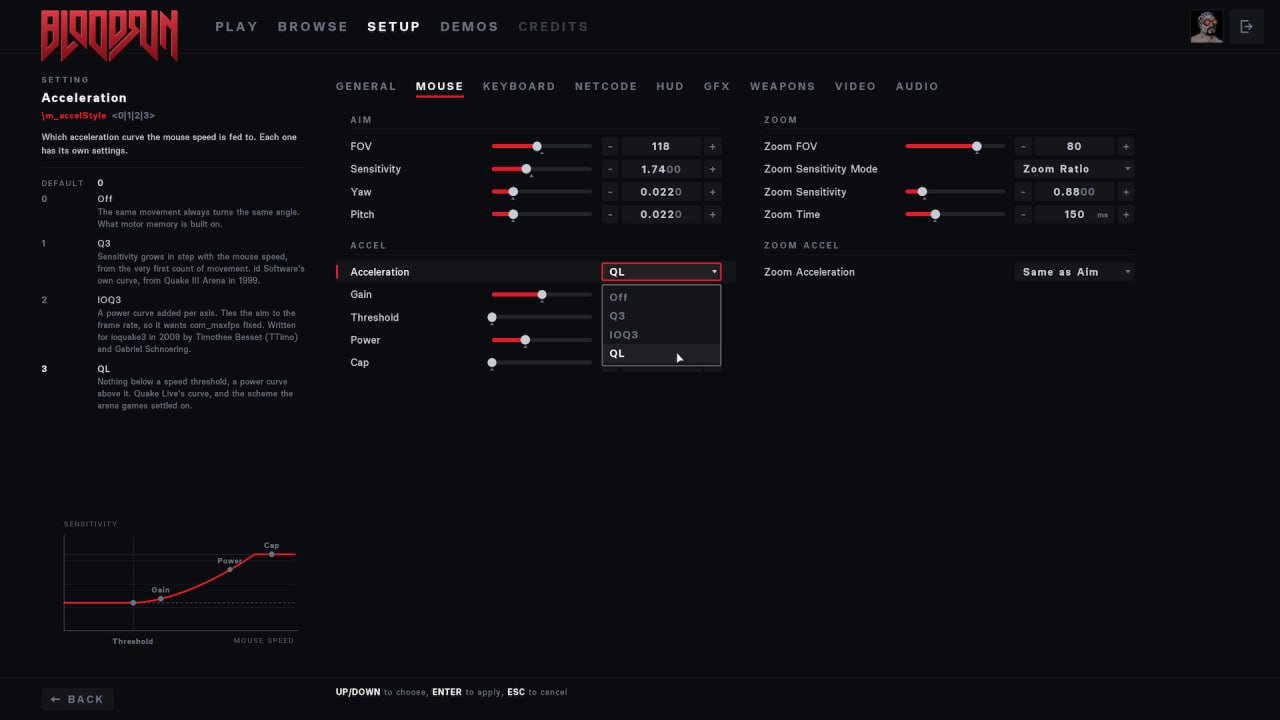Click the Zoom FOV value field 80

(1075, 146)
